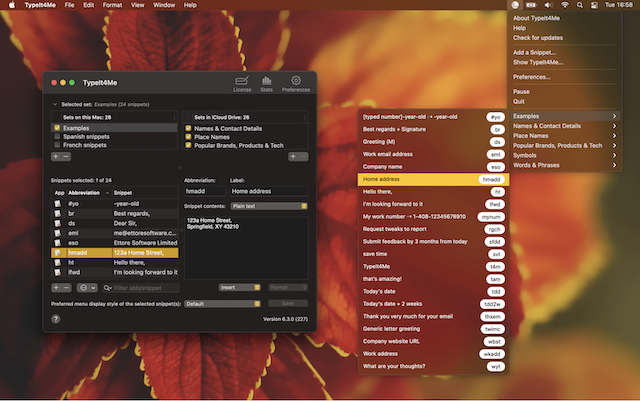Enable the Spanish snippets checkbox

[57, 136]
